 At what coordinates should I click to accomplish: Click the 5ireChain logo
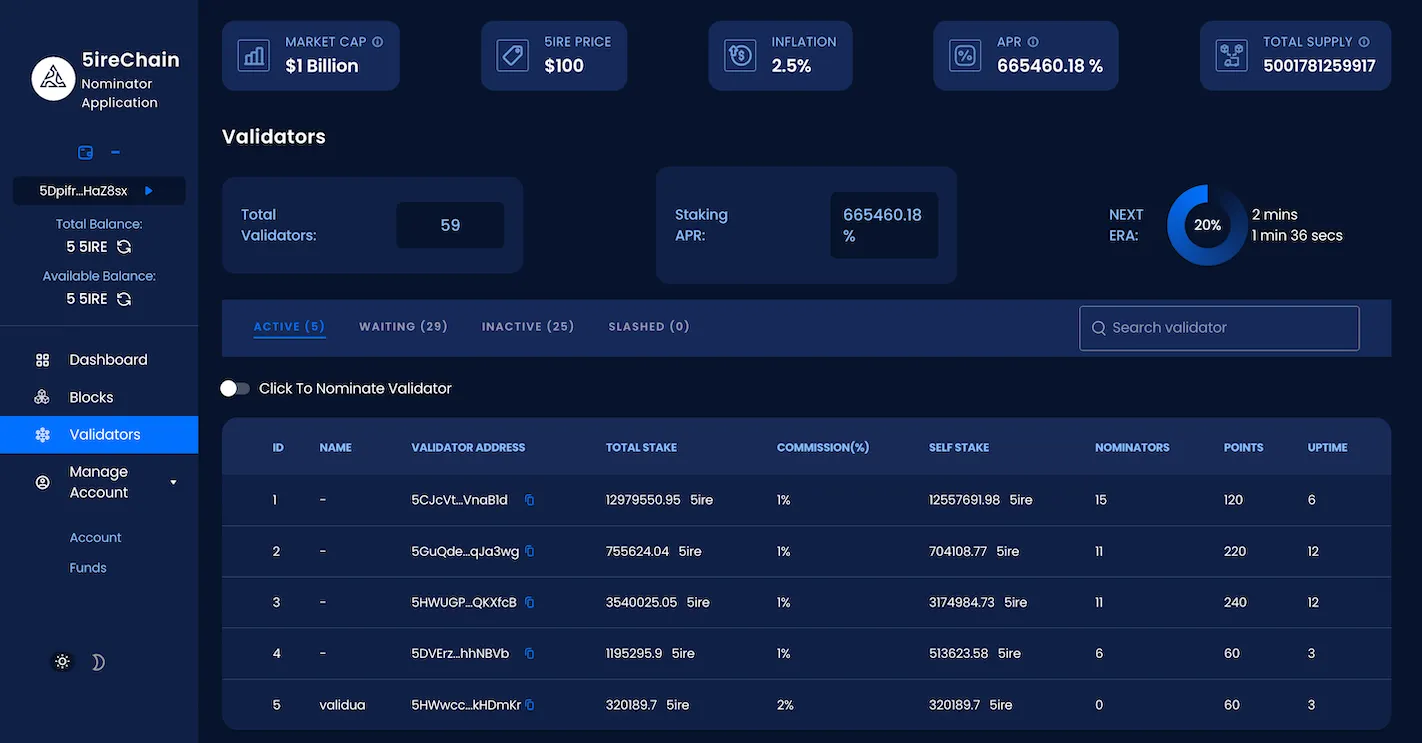coord(53,79)
